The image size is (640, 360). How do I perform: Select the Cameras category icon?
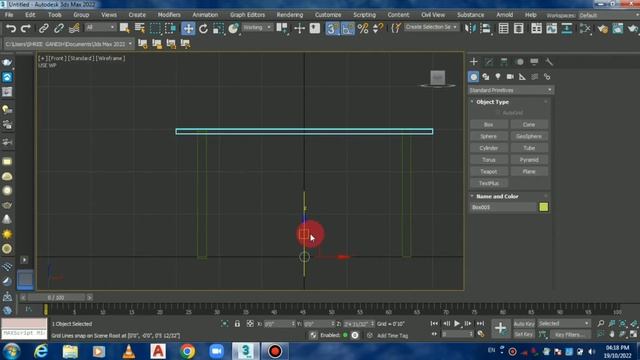(510, 77)
